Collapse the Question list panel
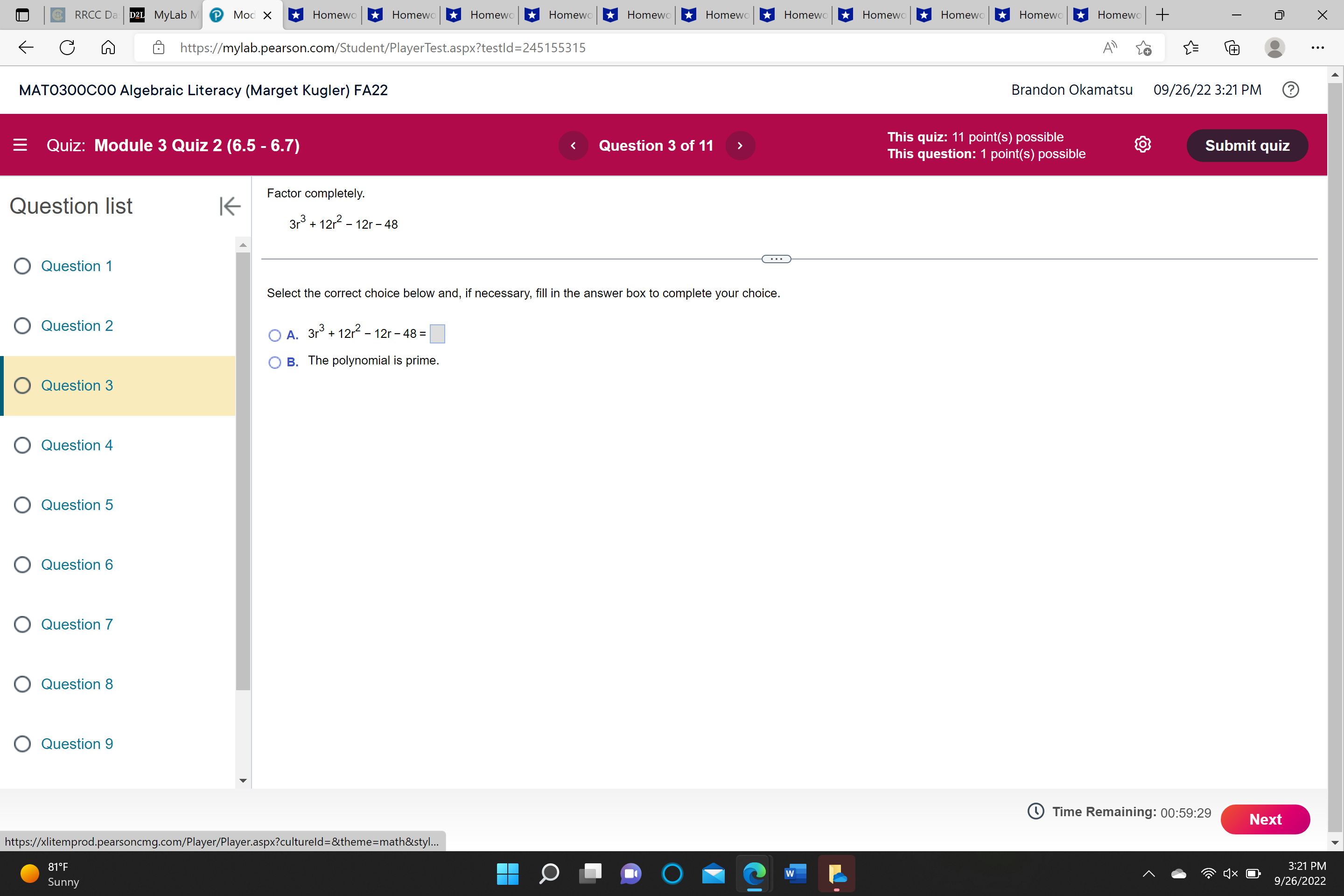 tap(230, 206)
